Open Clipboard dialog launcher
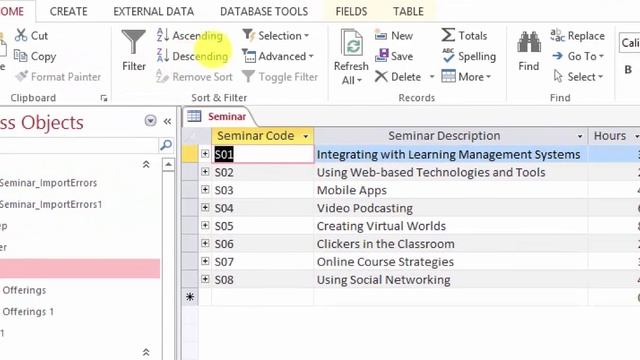Screen dimensions: 640x360 [104, 98]
